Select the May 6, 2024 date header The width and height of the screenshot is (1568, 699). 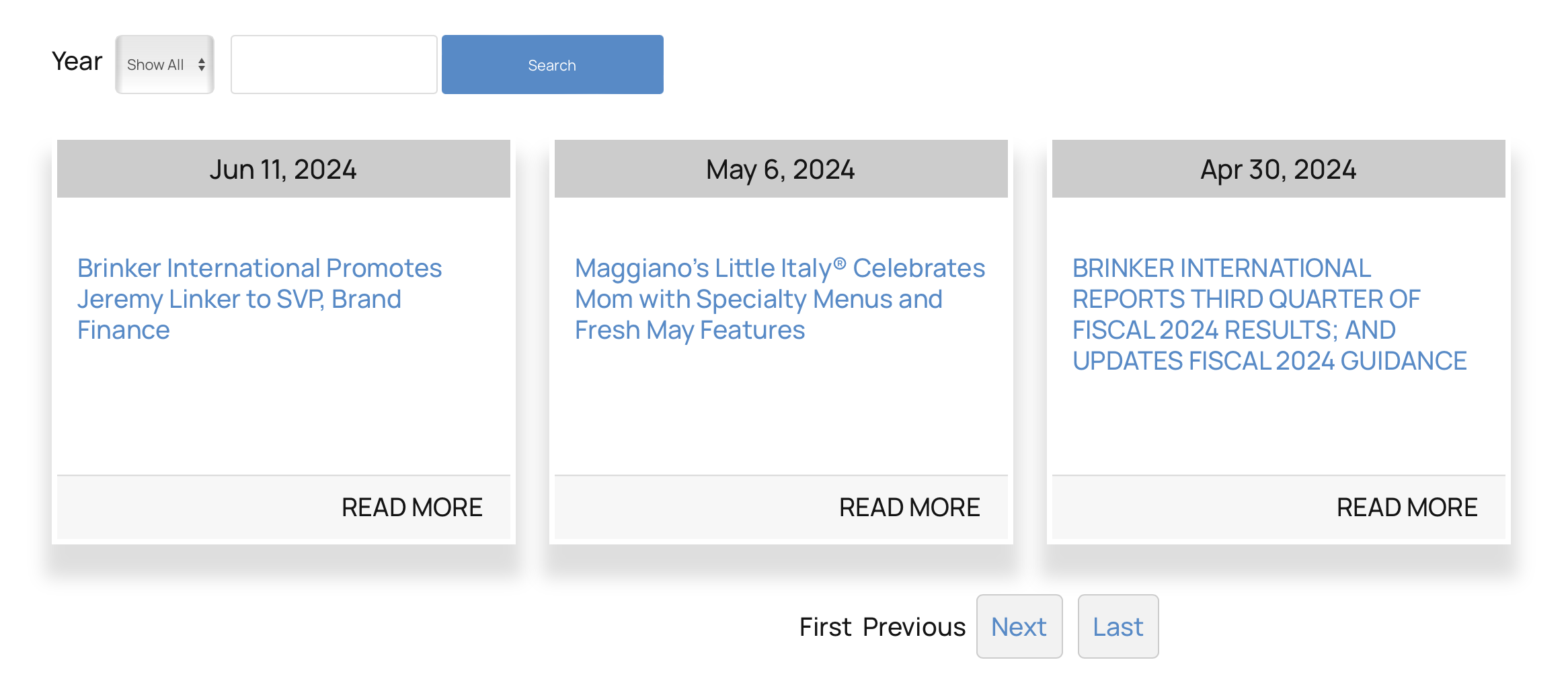(781, 169)
